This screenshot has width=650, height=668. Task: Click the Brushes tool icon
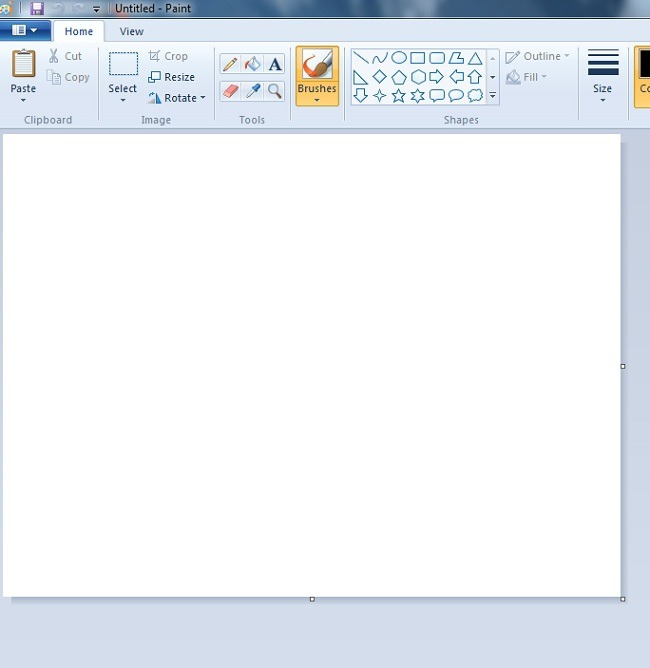[x=317, y=65]
